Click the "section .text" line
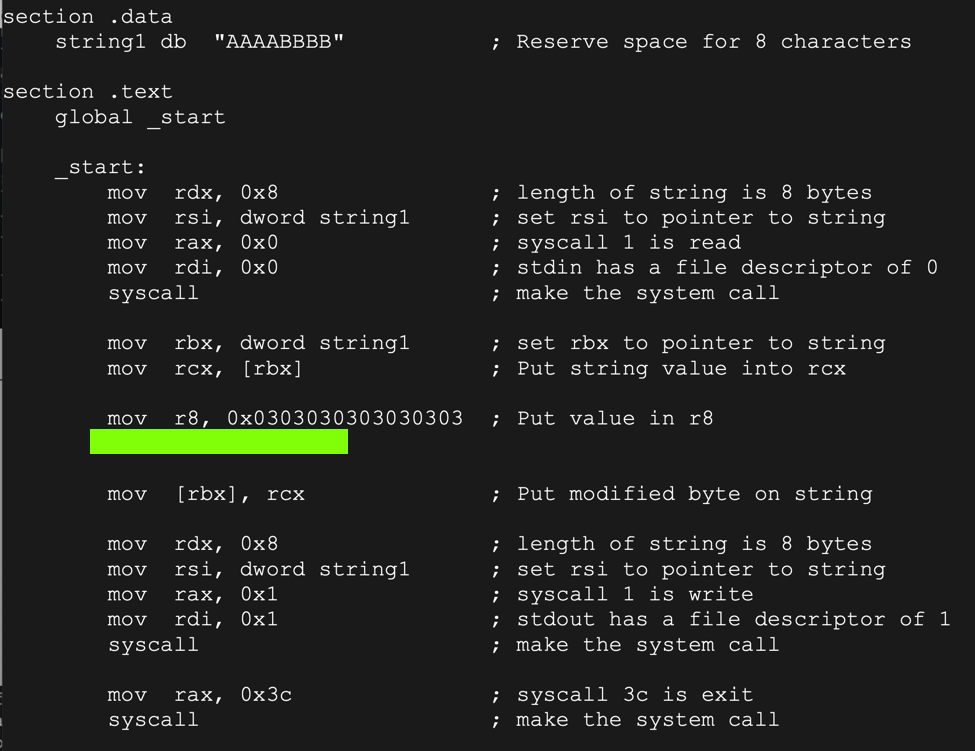This screenshot has height=751, width=975. pyautogui.click(x=87, y=92)
